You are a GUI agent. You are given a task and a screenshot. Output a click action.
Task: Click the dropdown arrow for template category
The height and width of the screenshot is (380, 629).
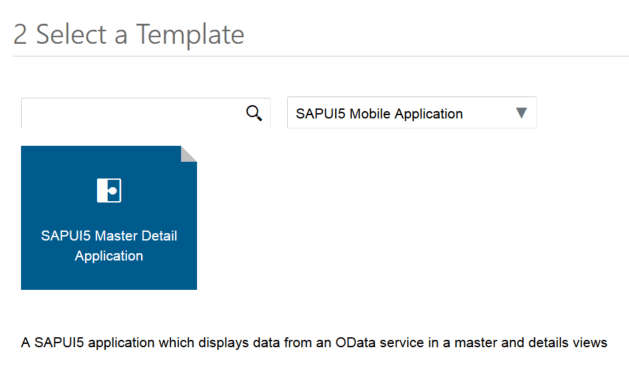[521, 113]
